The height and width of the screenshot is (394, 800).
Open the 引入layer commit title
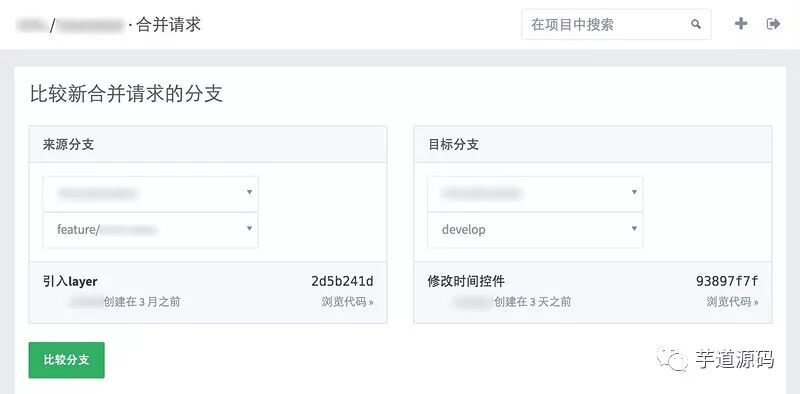click(70, 281)
